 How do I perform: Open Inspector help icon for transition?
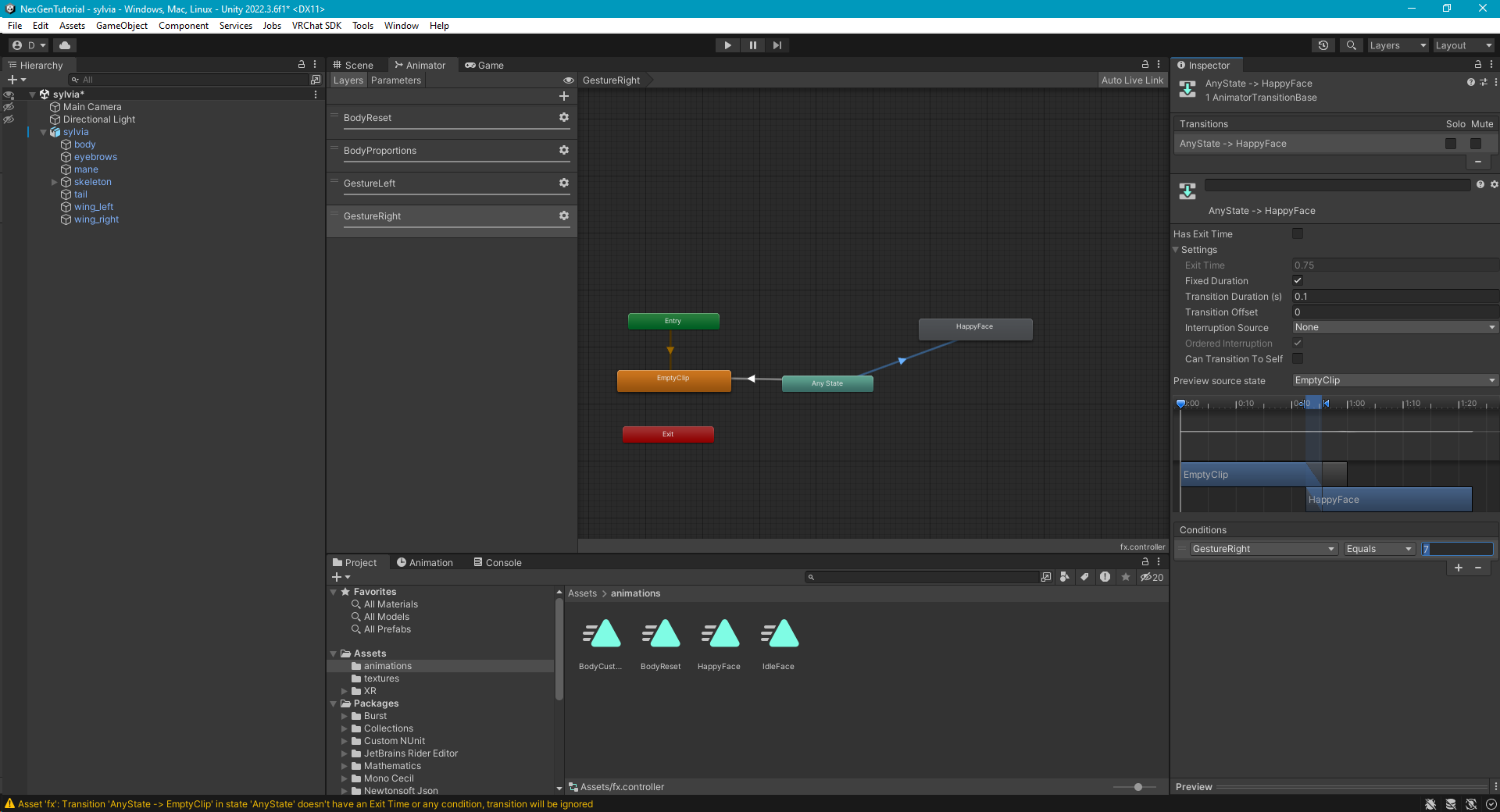(x=1471, y=82)
